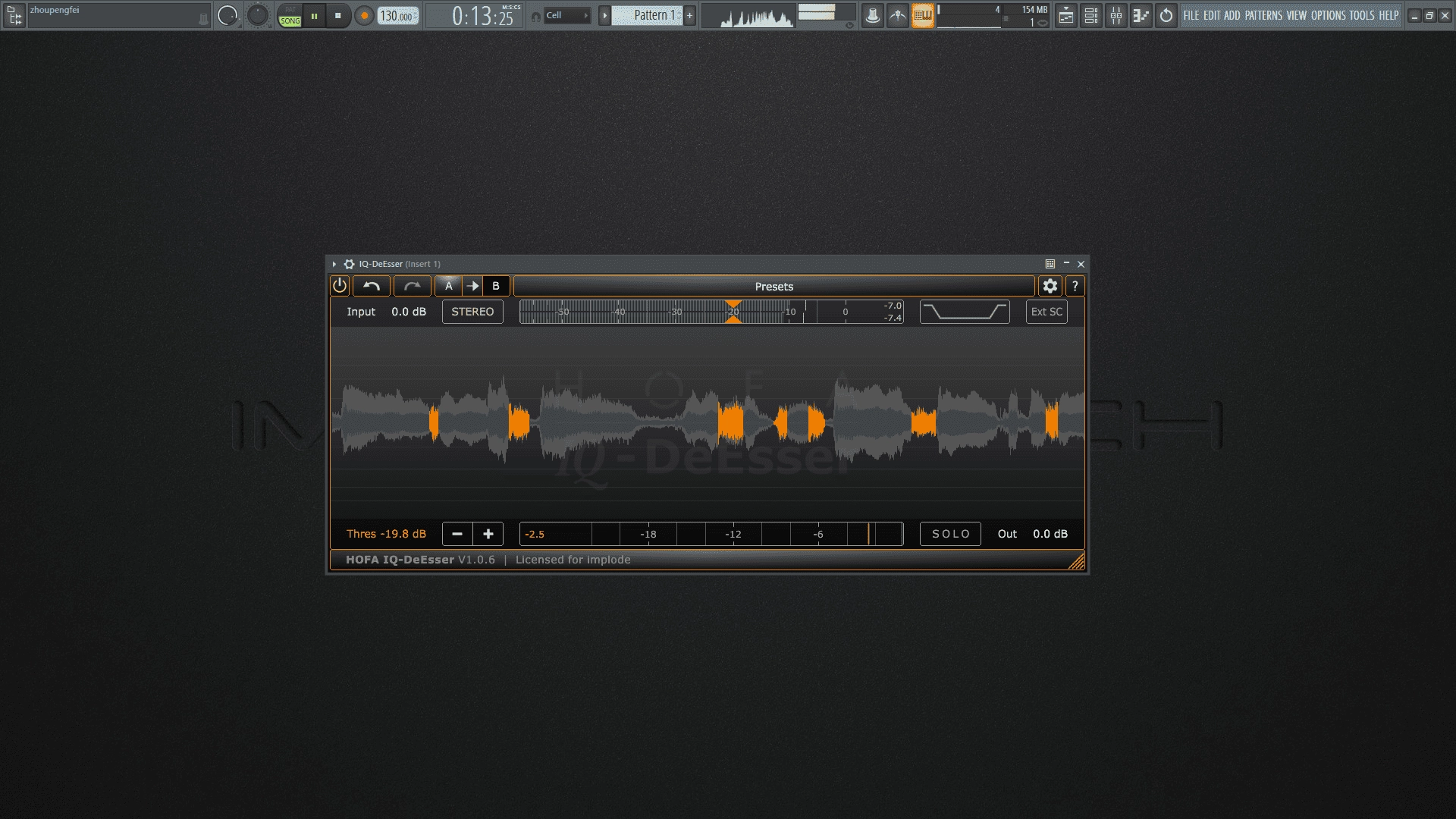Toggle IQ-DeEsser power bypass button
Image resolution: width=1456 pixels, height=819 pixels.
click(340, 286)
